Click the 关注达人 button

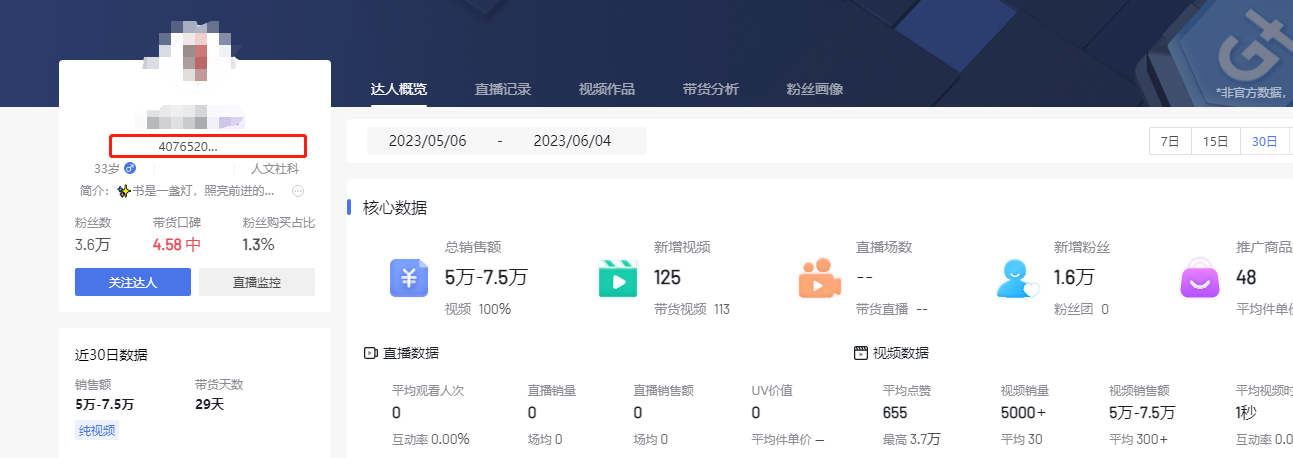[132, 282]
